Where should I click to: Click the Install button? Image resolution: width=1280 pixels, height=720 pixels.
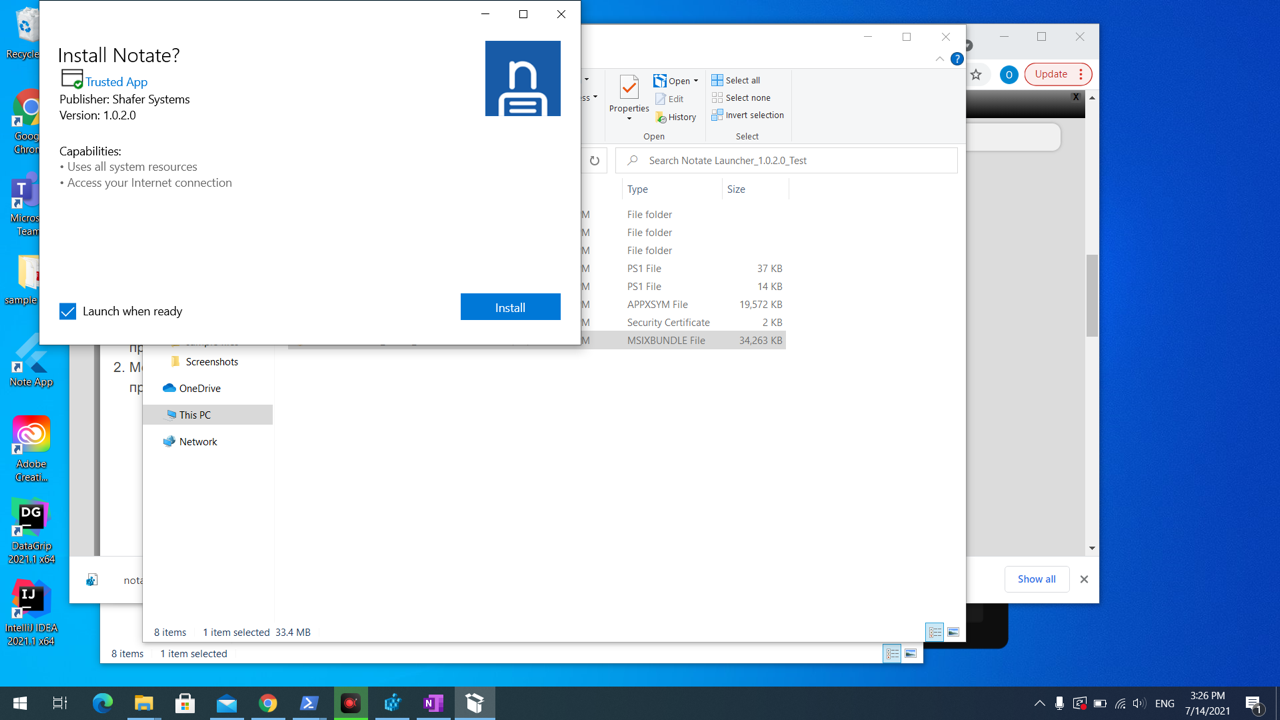510,307
